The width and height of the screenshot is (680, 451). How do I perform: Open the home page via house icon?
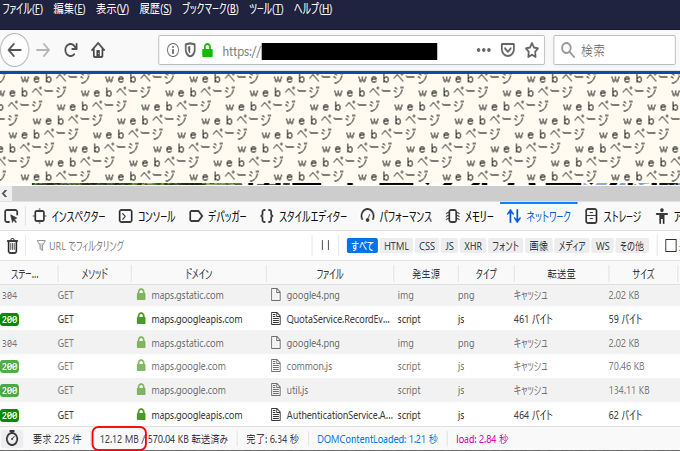98,50
